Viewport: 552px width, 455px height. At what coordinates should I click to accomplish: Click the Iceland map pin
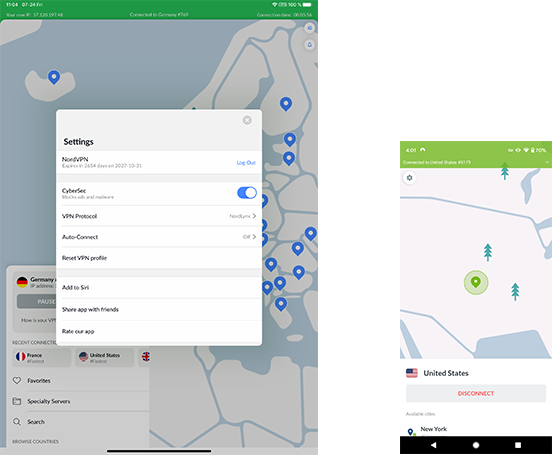click(54, 77)
